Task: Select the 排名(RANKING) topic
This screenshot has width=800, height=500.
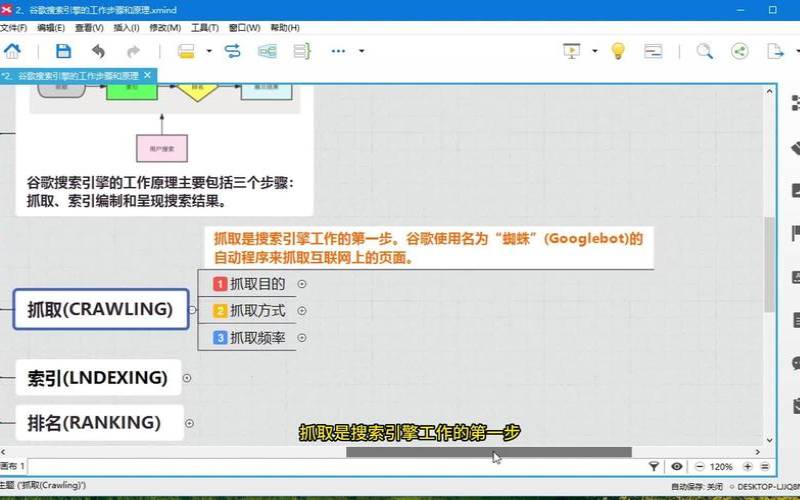Action: [99, 422]
